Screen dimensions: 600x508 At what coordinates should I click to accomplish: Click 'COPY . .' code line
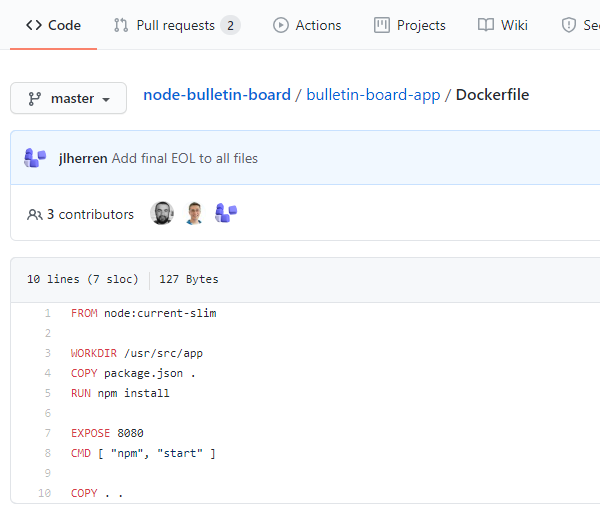coord(97,493)
